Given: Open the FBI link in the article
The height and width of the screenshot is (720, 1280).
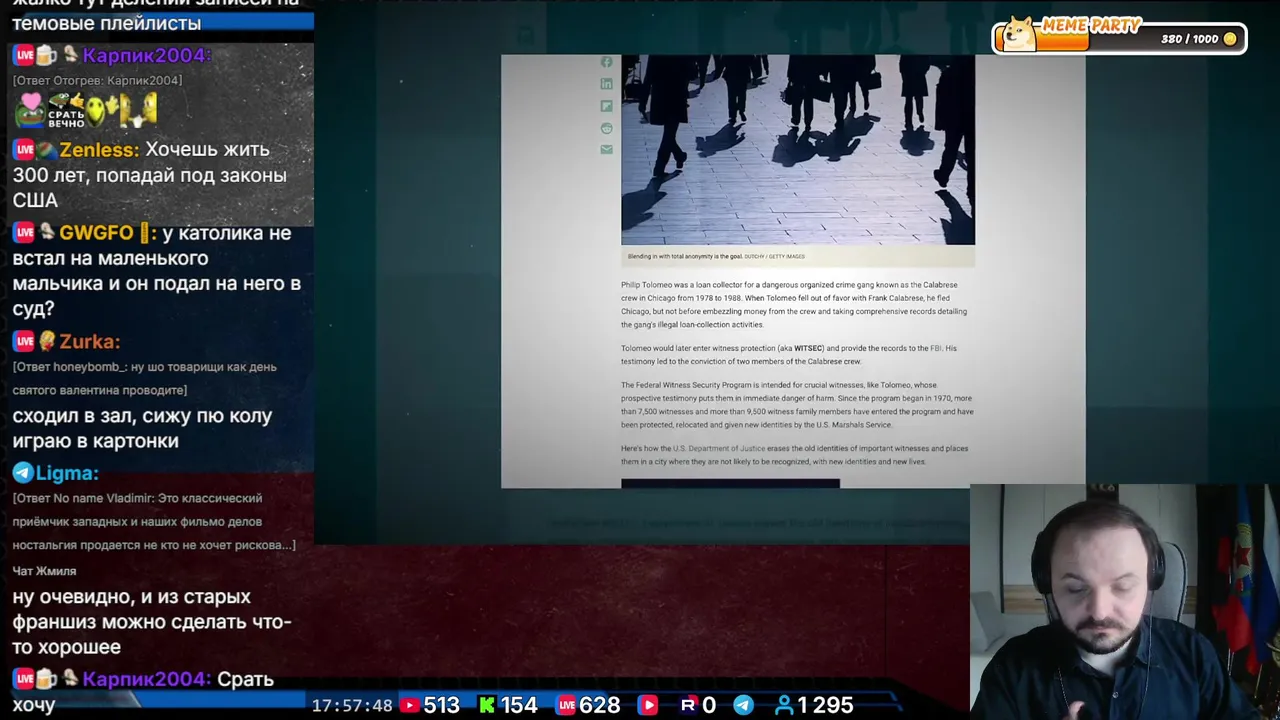Looking at the screenshot, I should pyautogui.click(x=936, y=348).
